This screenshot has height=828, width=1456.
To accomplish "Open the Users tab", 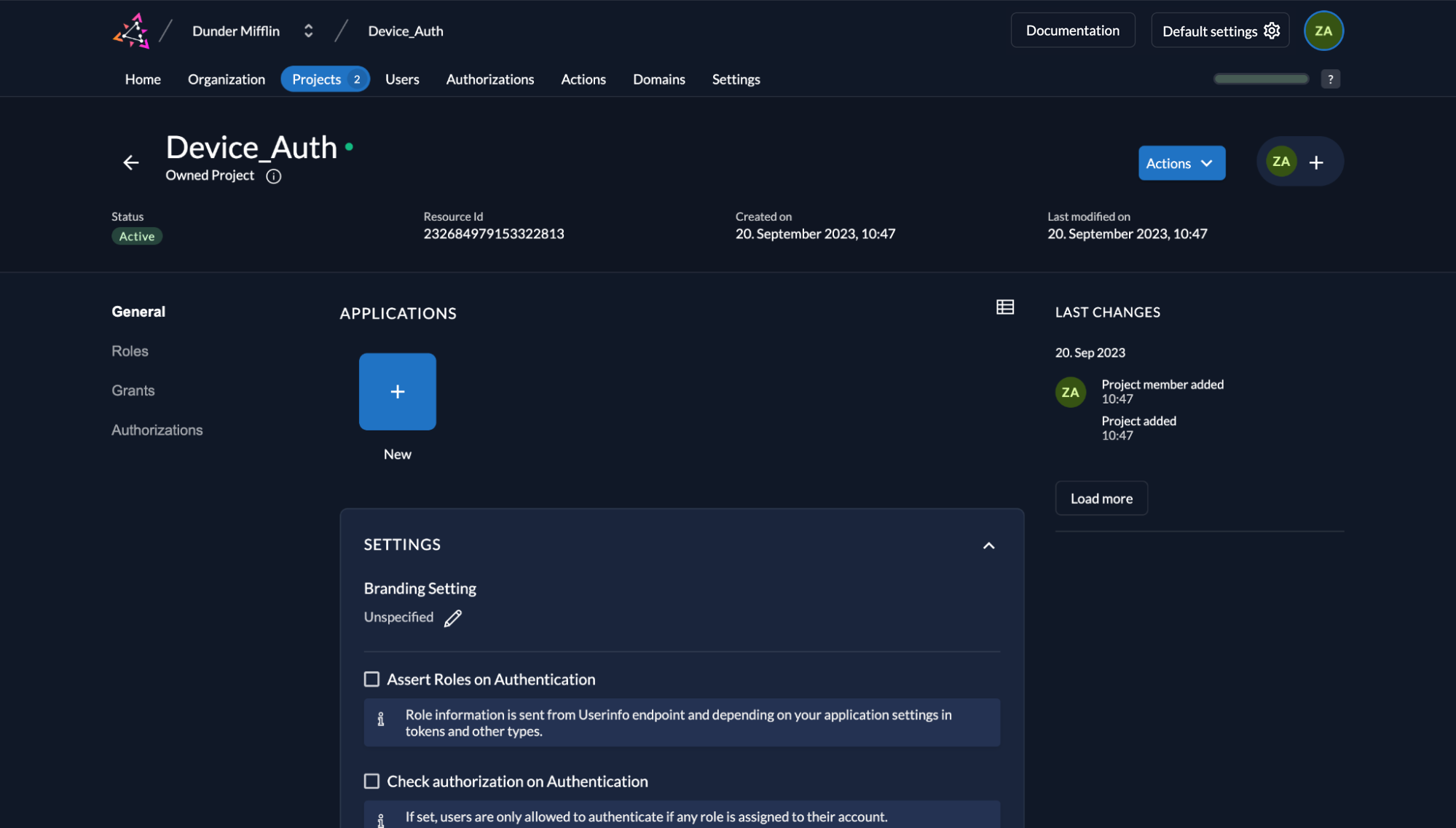I will pyautogui.click(x=401, y=79).
